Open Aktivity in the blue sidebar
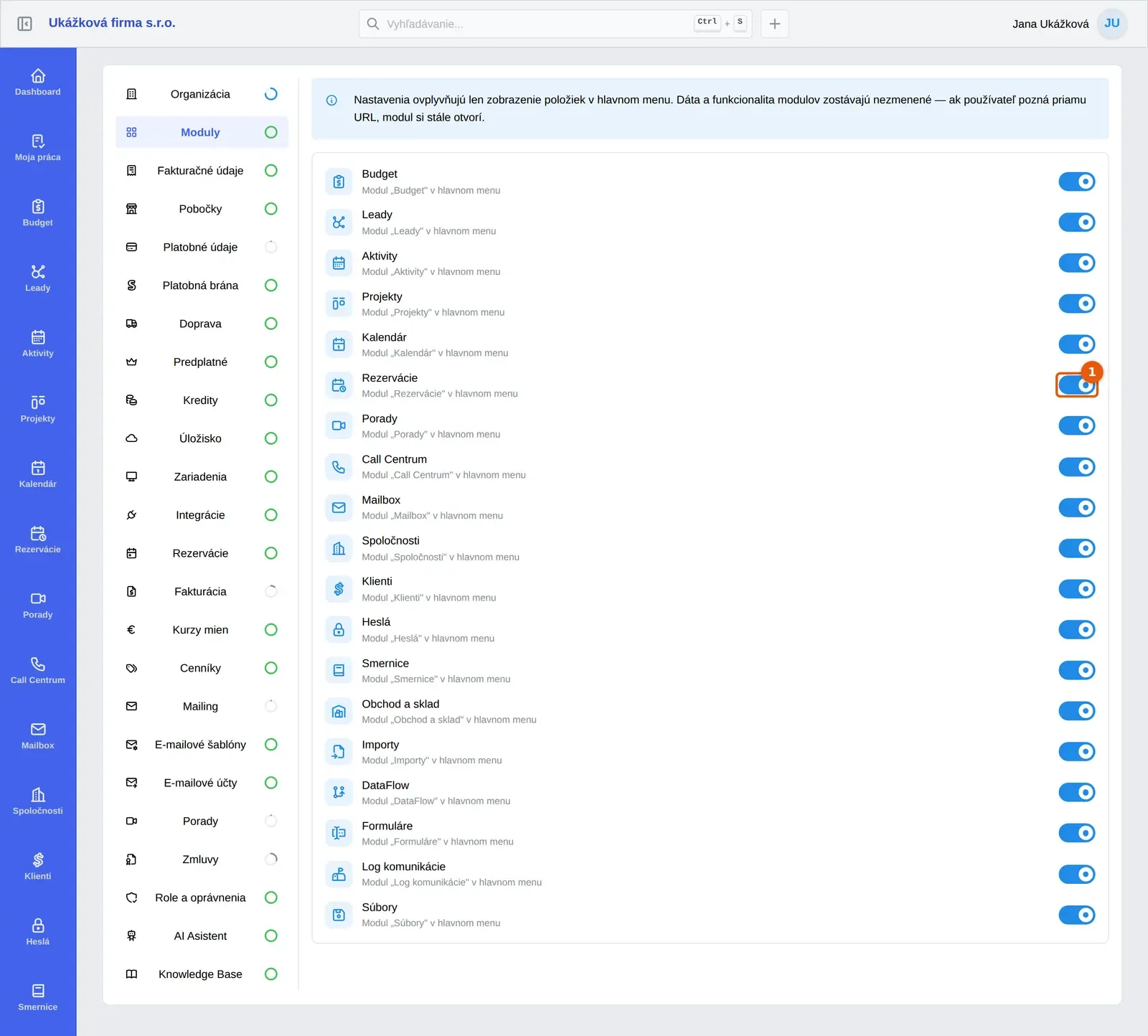This screenshot has width=1148, height=1036. [38, 343]
